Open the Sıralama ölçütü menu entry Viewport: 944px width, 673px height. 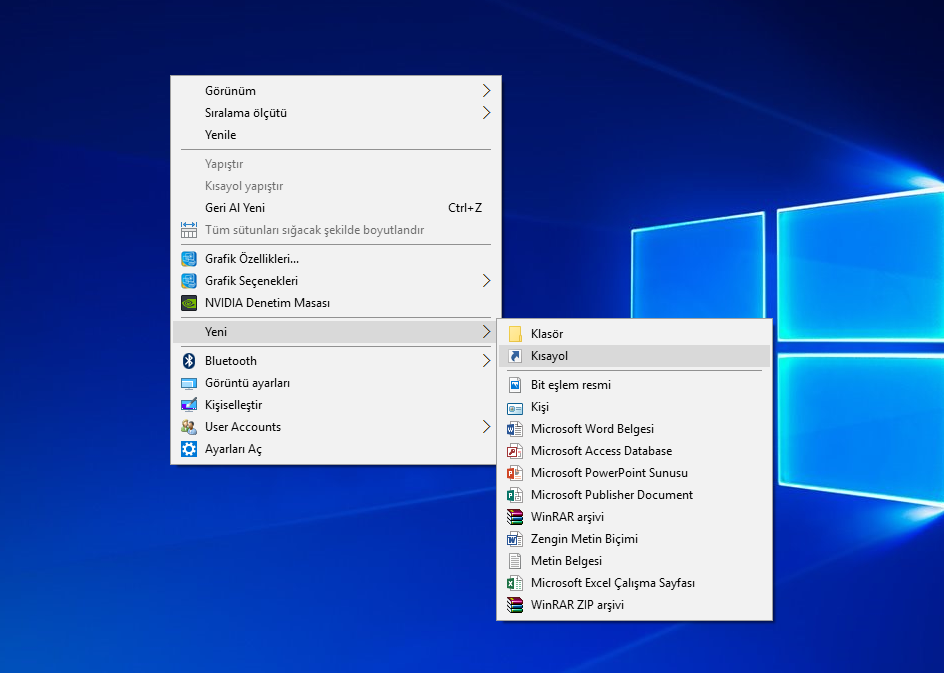(x=336, y=113)
